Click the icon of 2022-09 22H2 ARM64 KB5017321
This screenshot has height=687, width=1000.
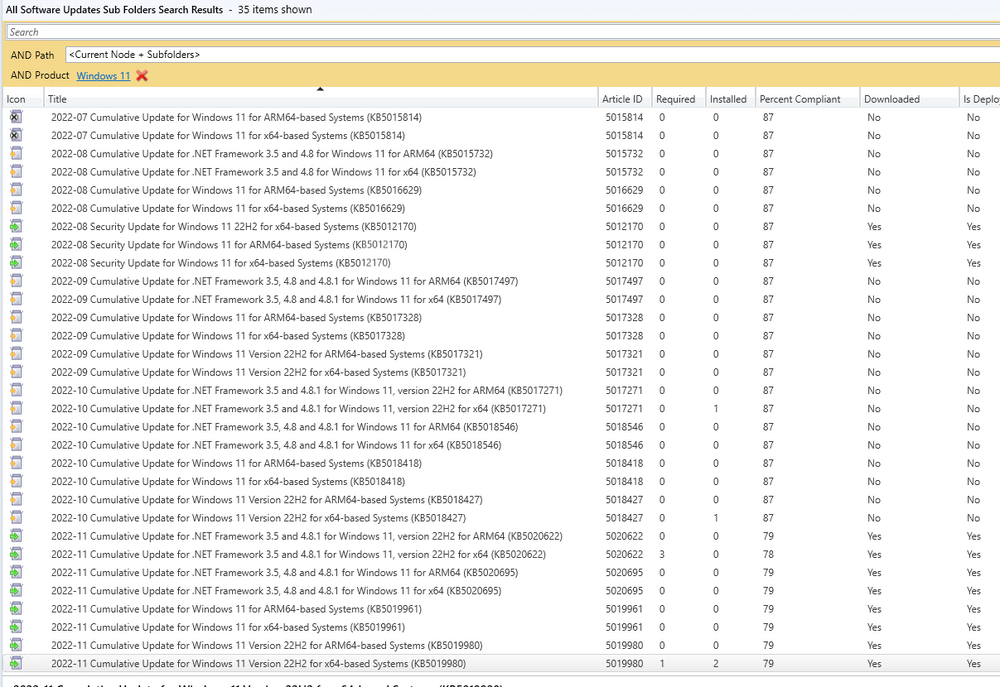point(15,354)
